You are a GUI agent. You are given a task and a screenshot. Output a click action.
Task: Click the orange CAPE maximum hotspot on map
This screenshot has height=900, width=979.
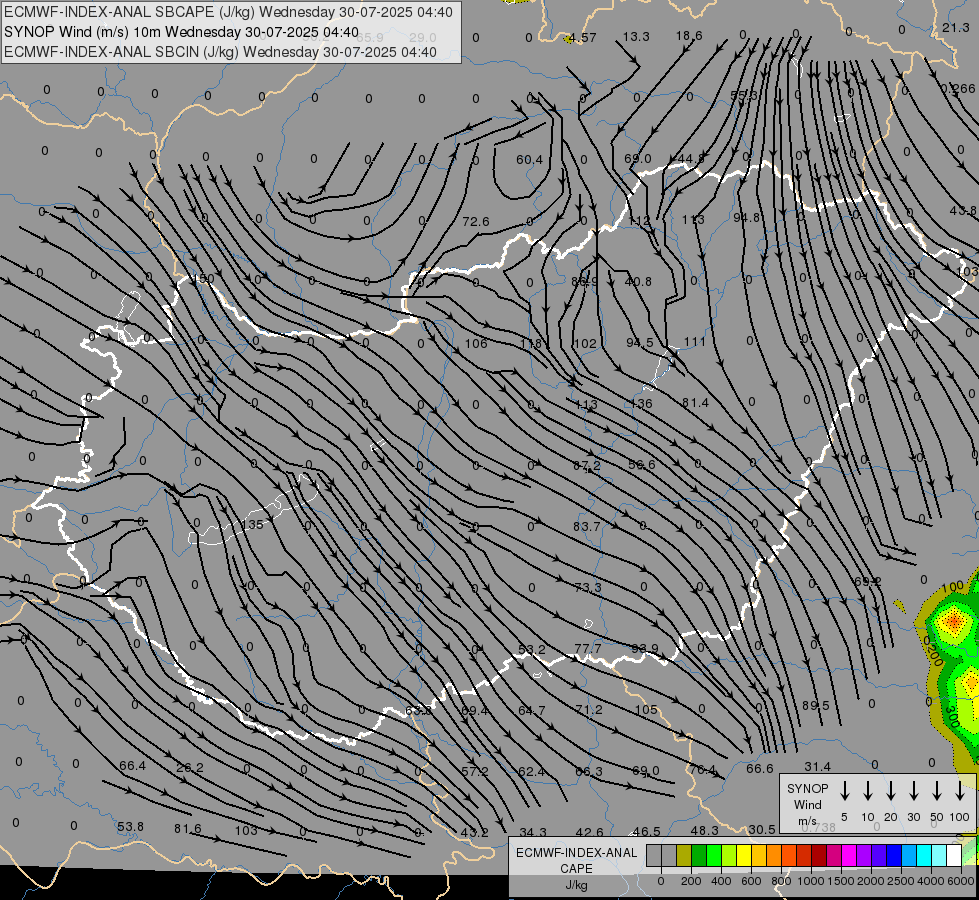953,620
